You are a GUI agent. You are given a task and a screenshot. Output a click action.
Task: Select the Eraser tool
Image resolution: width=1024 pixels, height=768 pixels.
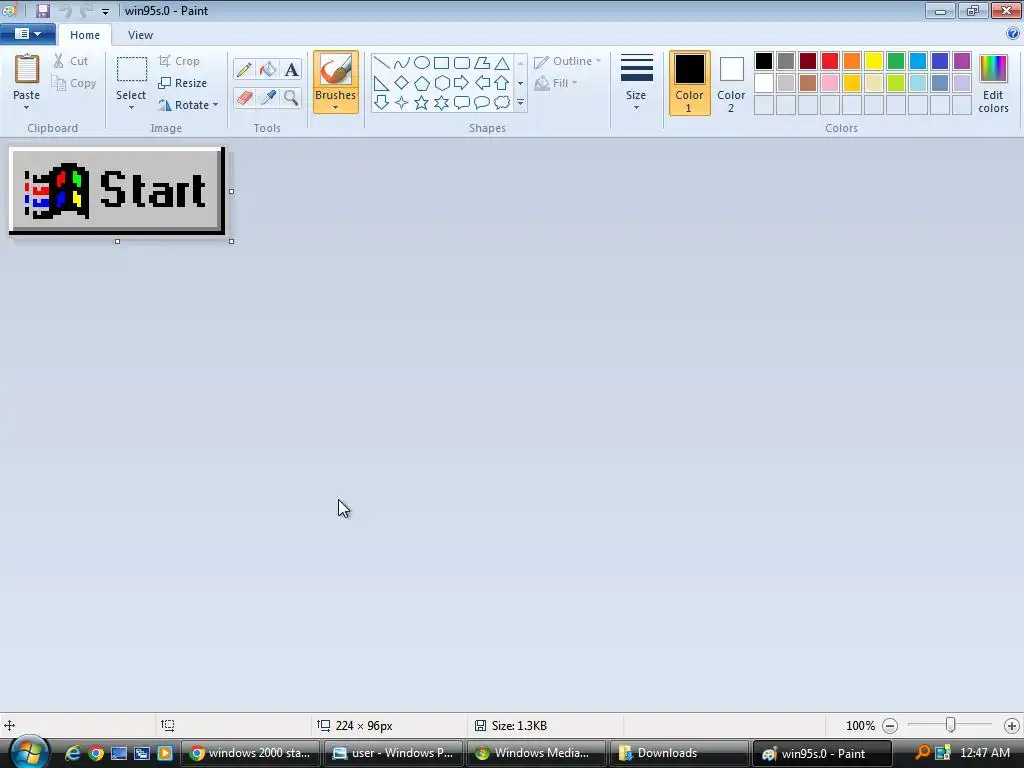coord(244,98)
